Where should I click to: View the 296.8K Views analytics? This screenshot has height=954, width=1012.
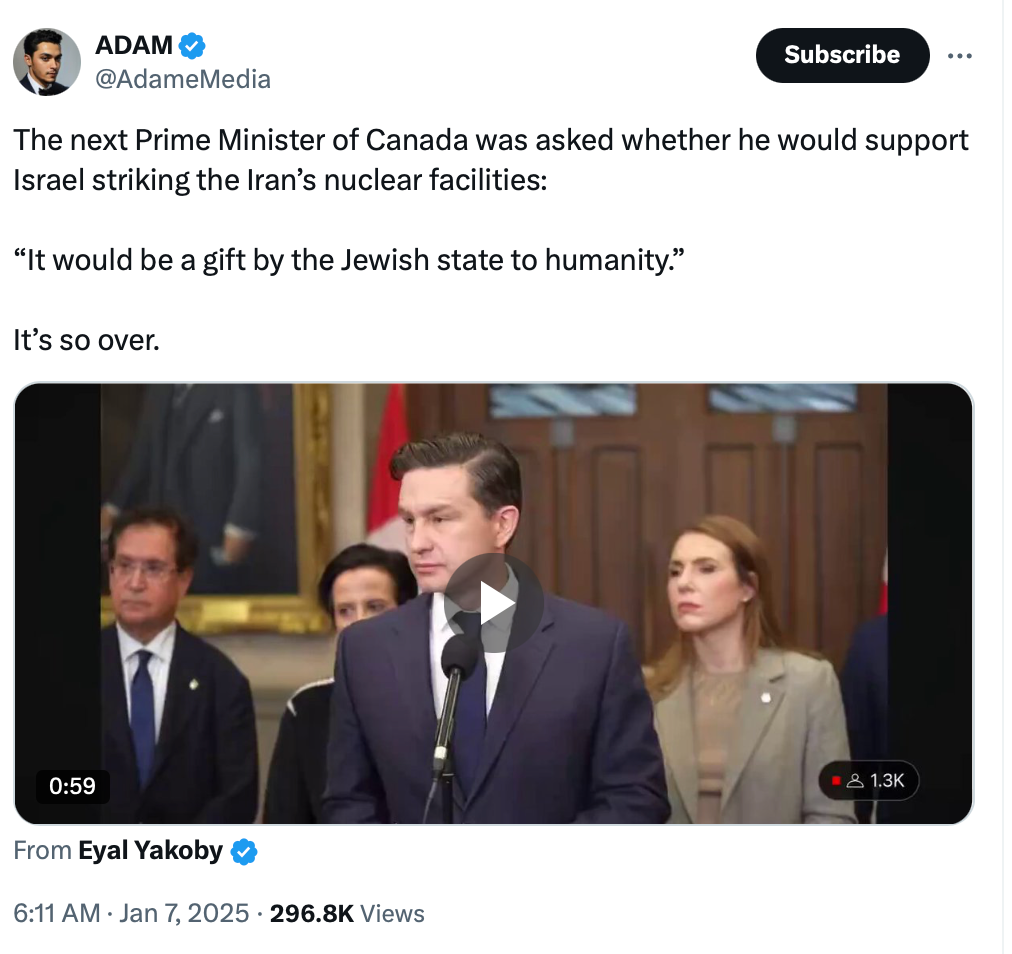point(347,913)
